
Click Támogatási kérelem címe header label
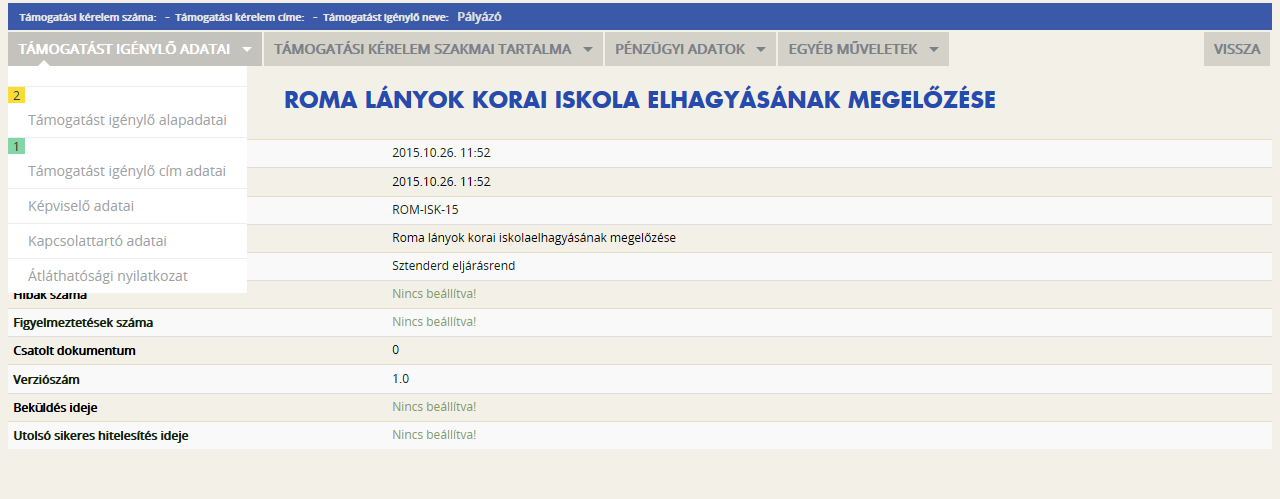tap(240, 17)
